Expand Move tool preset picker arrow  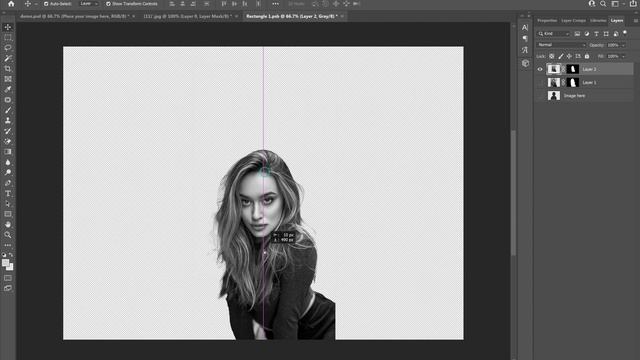click(x=36, y=4)
